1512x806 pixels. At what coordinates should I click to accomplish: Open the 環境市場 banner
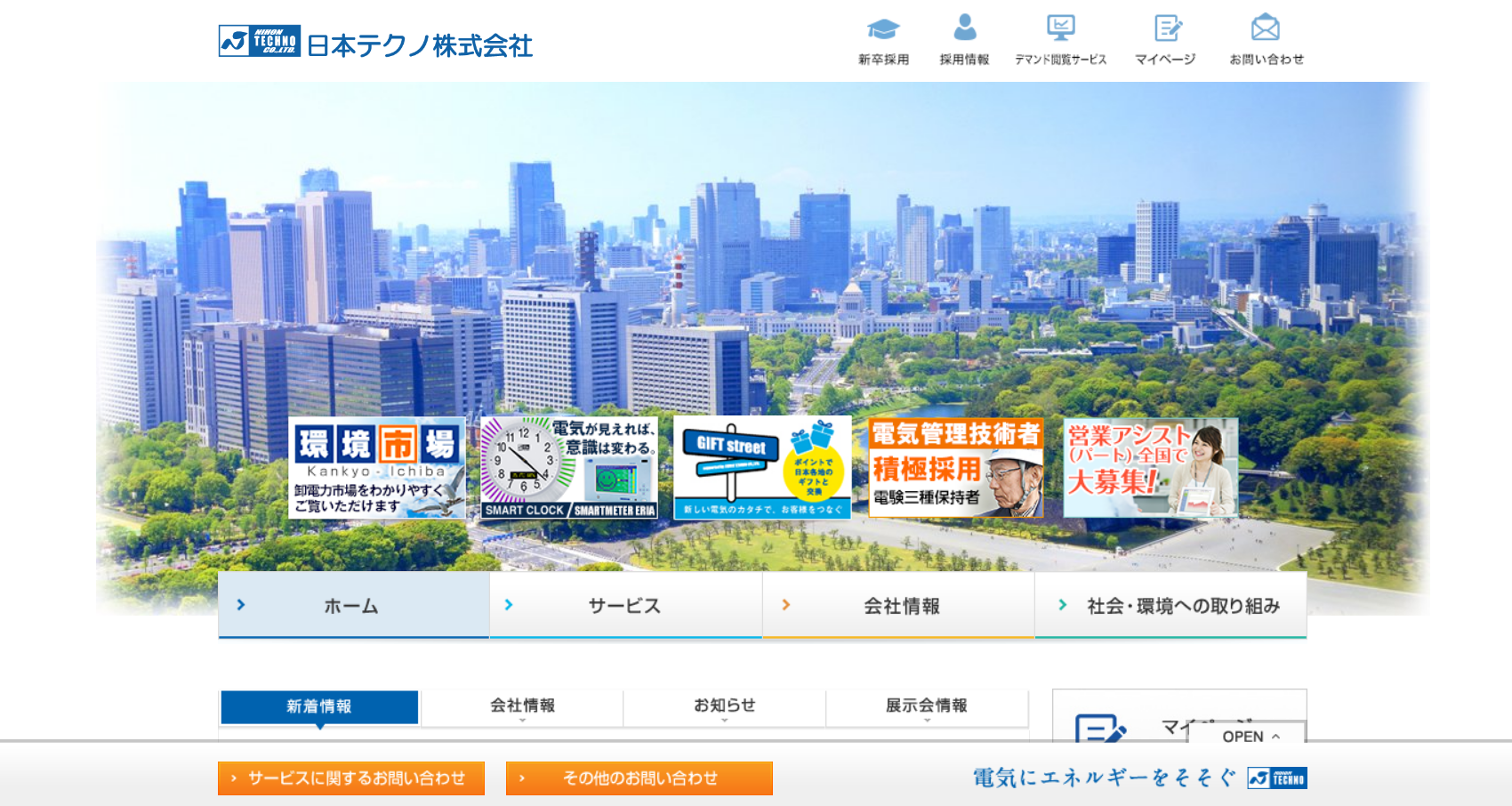377,467
